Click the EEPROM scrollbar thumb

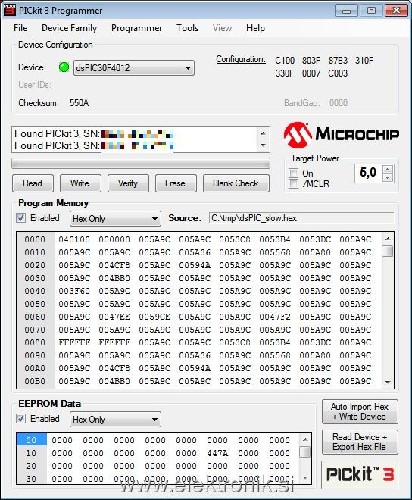[305, 452]
